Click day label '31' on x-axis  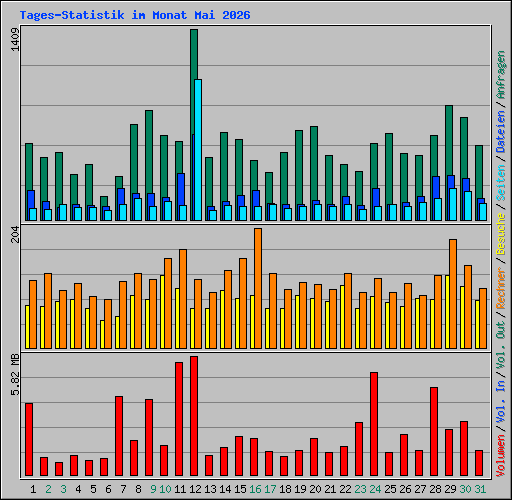click(480, 489)
